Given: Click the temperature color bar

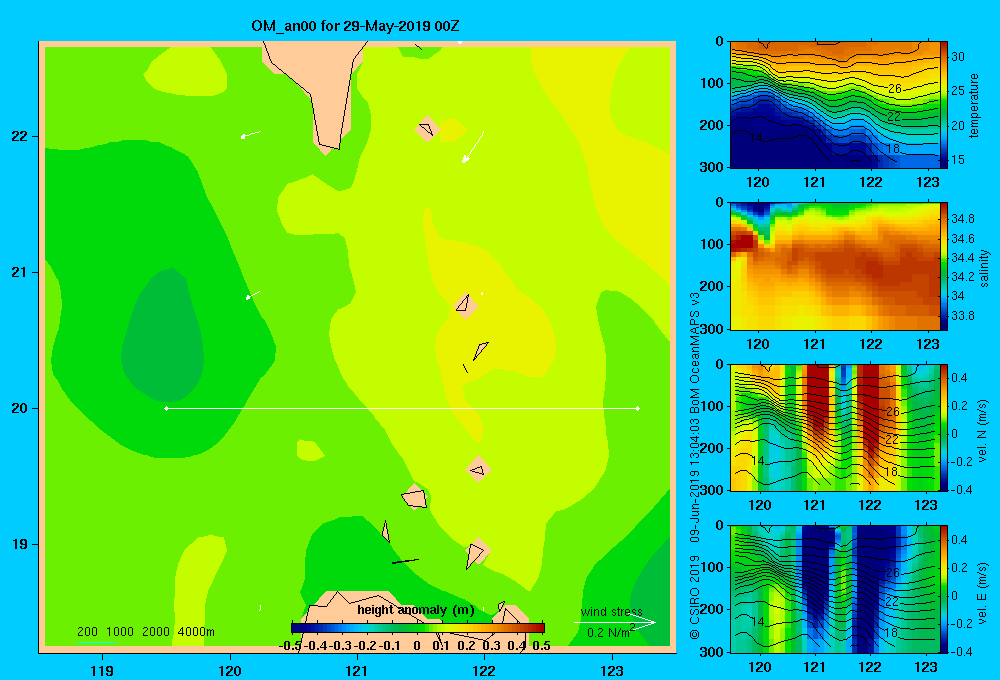Looking at the screenshot, I should point(944,105).
